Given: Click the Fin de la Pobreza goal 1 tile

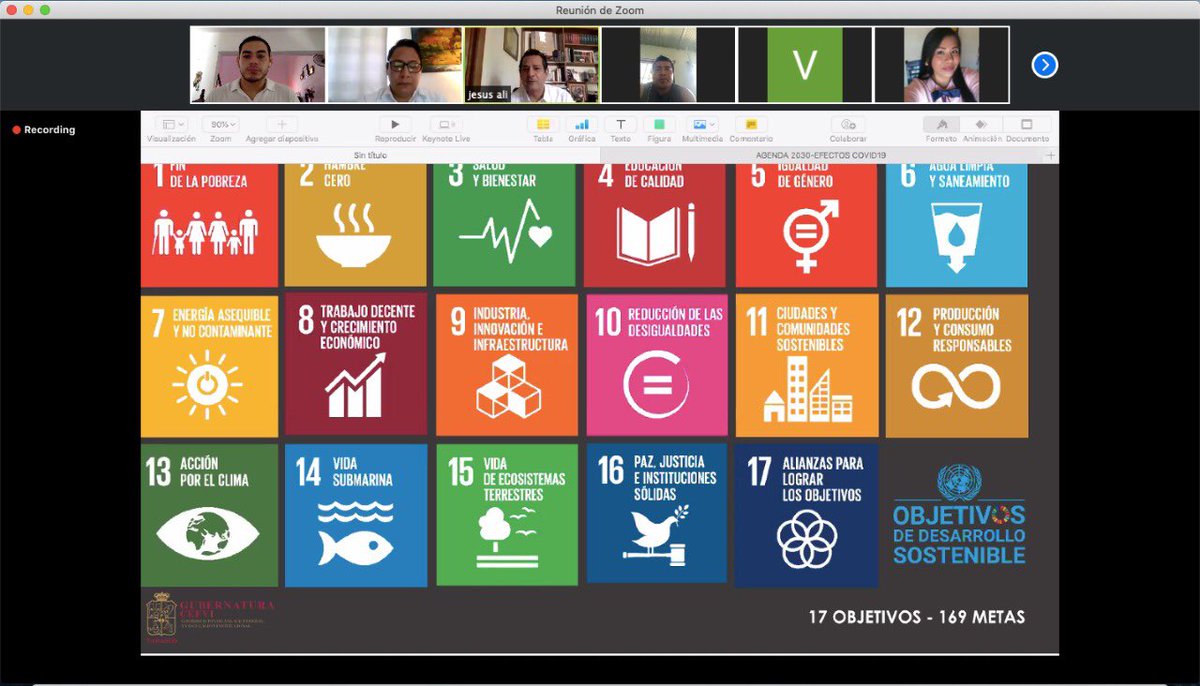Looking at the screenshot, I should click(209, 226).
